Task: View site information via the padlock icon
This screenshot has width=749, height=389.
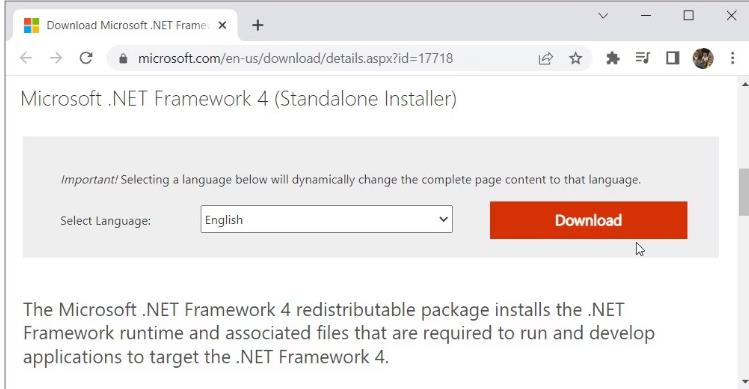Action: pos(123,58)
